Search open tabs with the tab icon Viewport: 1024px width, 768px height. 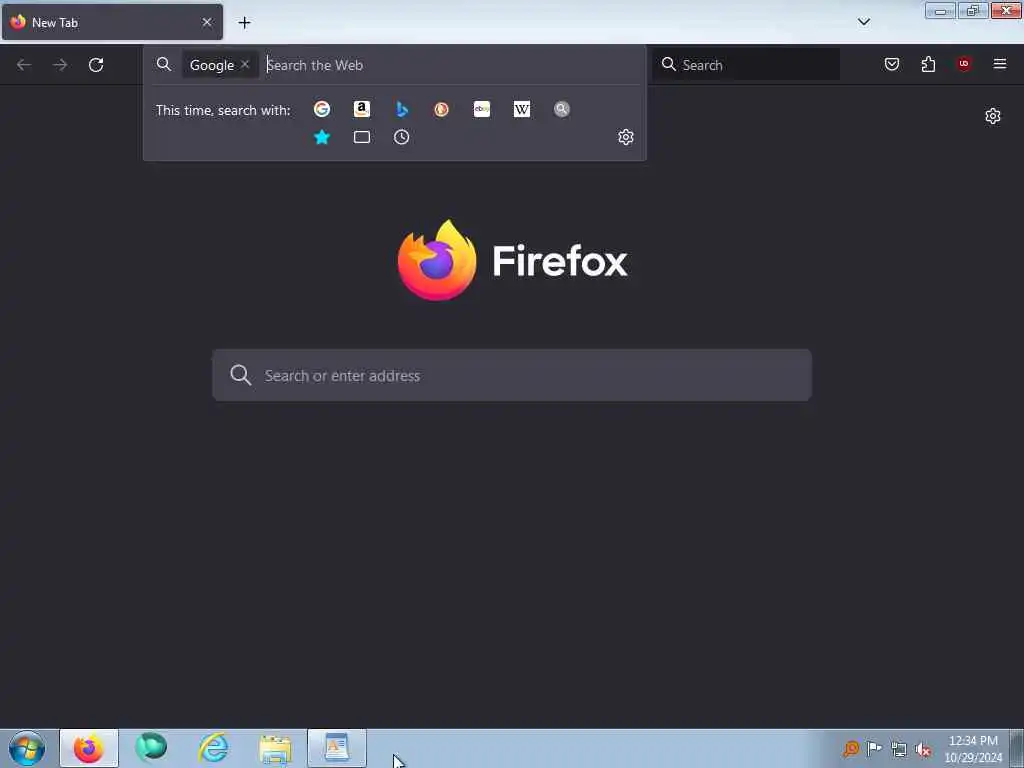[362, 137]
